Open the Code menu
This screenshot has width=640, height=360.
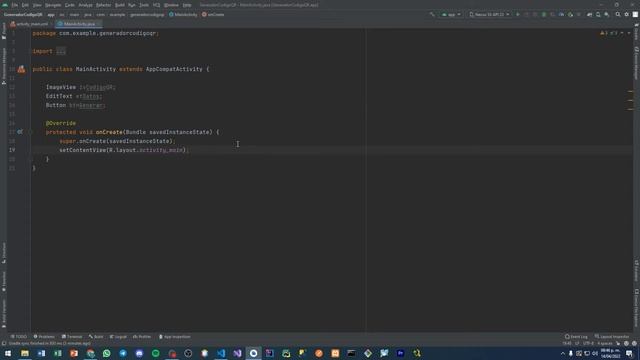70,5
